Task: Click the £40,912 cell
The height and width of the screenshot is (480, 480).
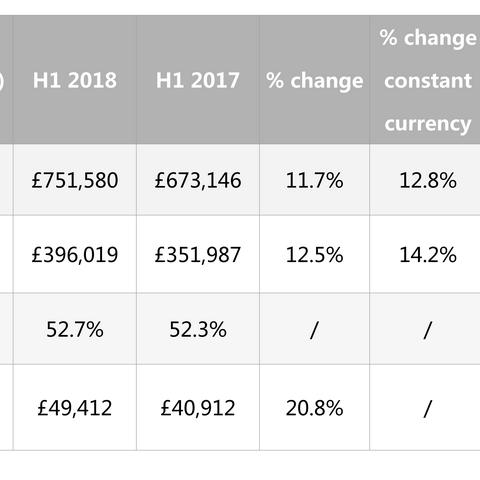Action: point(198,408)
